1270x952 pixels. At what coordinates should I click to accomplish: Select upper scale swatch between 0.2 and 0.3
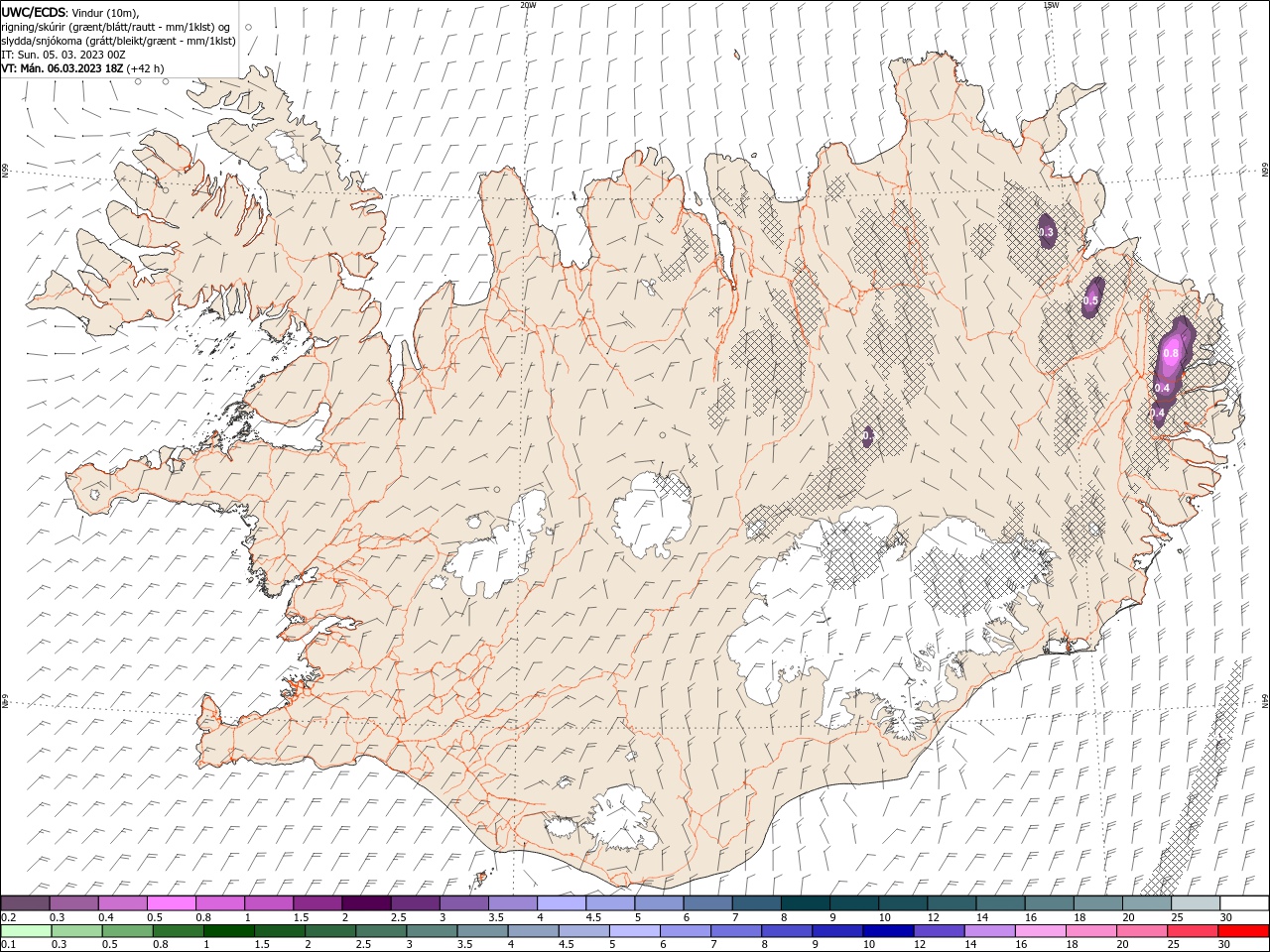point(25,903)
